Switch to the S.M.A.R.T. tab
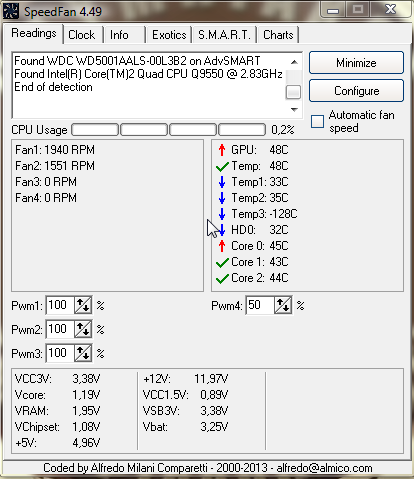Image resolution: width=414 pixels, height=479 pixels. (x=224, y=35)
